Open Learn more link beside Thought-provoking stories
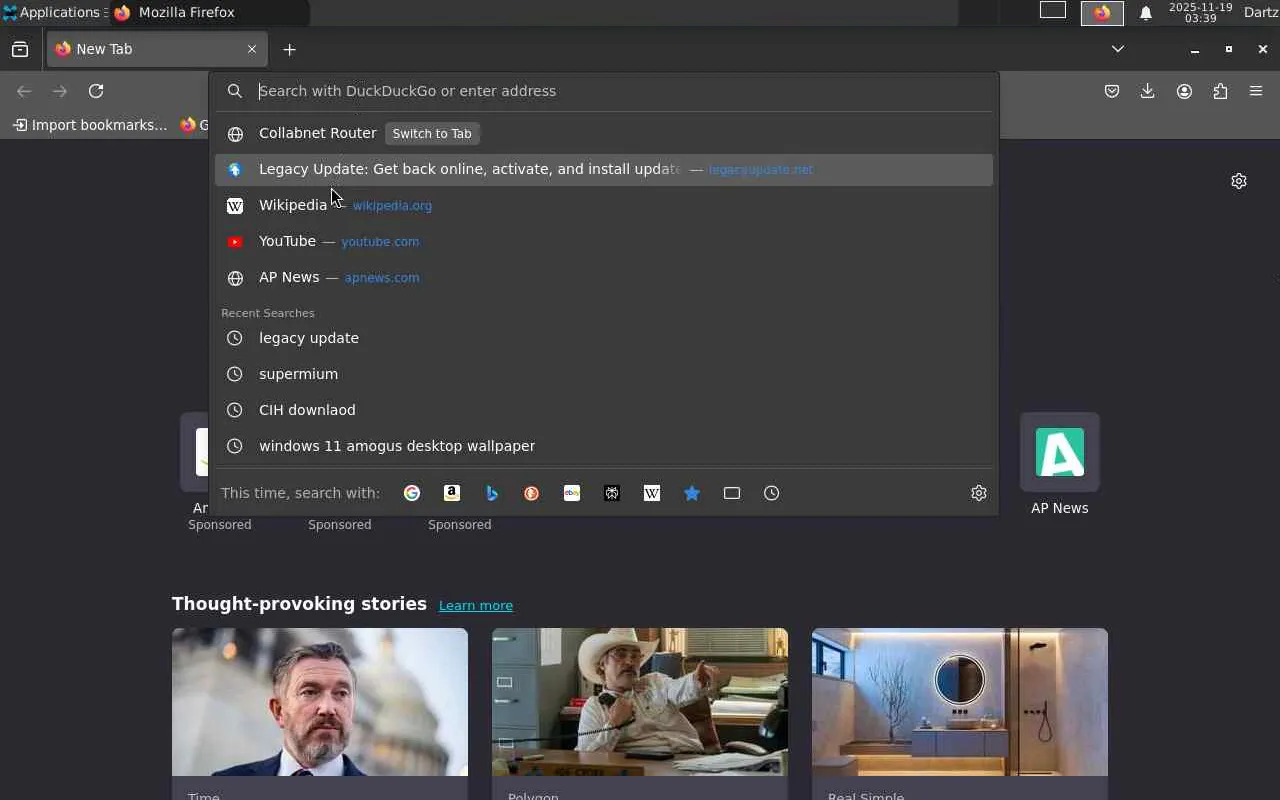This screenshot has width=1280, height=800. click(476, 605)
